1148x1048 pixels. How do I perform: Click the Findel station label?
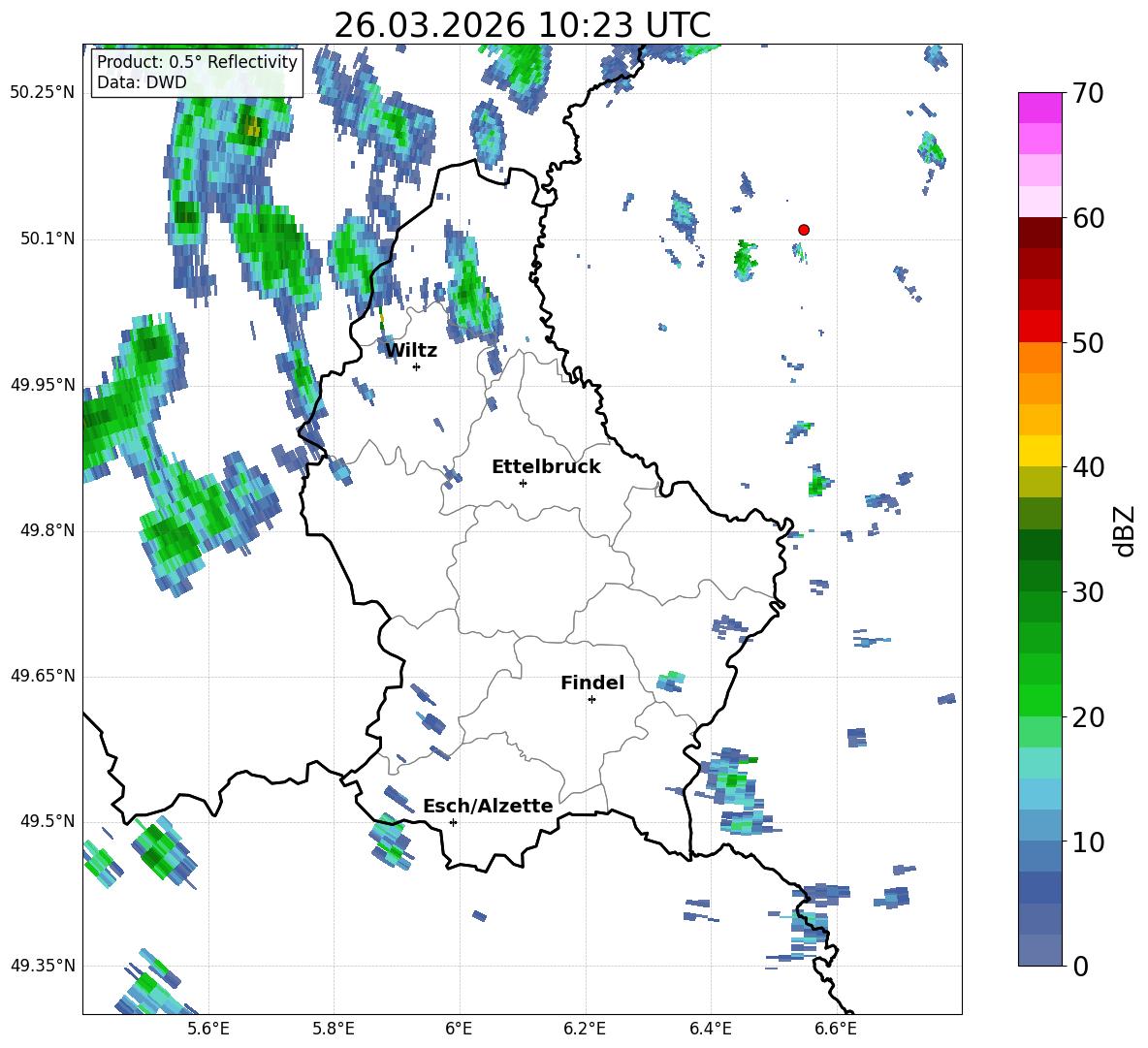[x=592, y=683]
